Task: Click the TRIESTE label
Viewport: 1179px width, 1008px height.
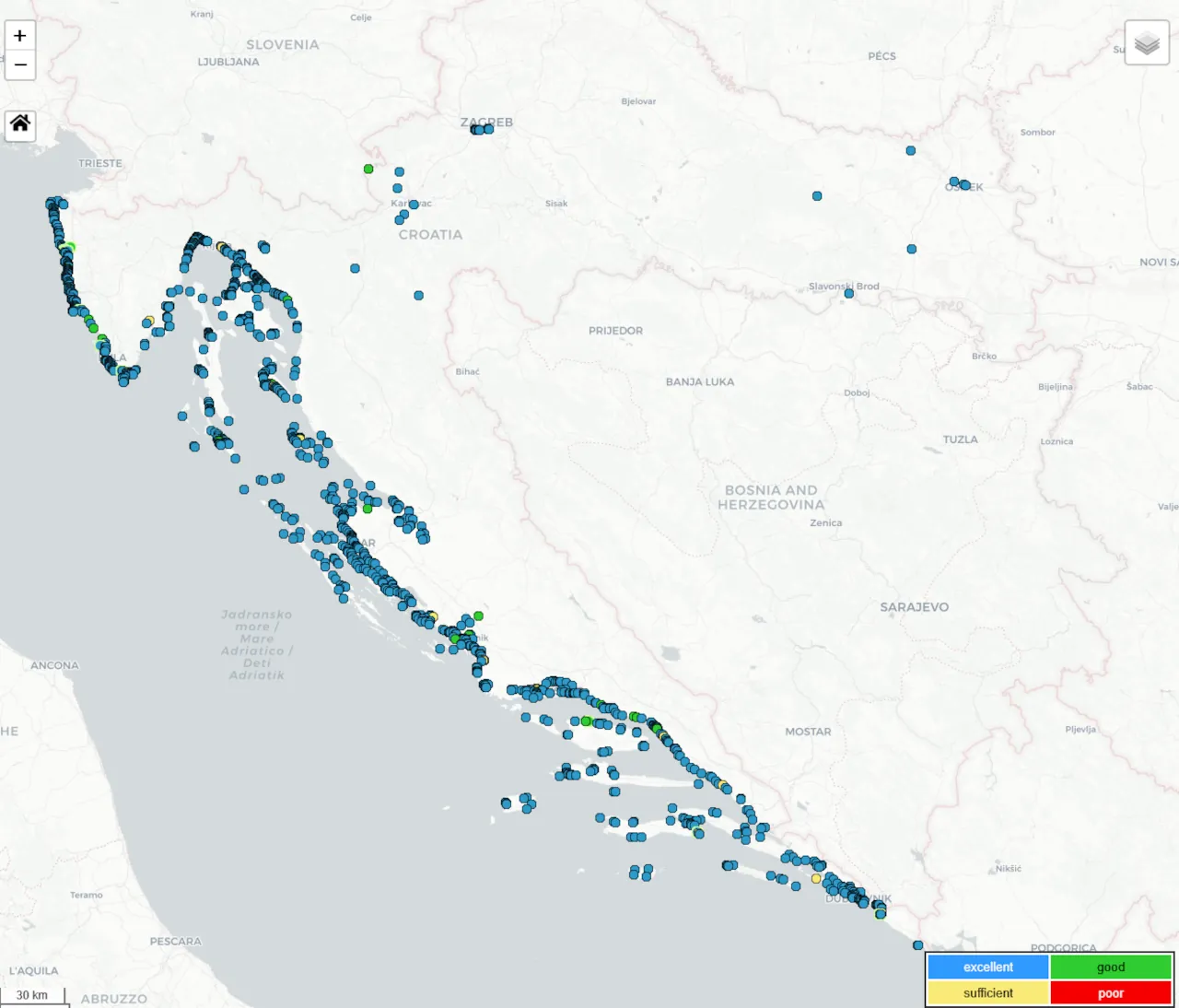Action: pos(100,163)
